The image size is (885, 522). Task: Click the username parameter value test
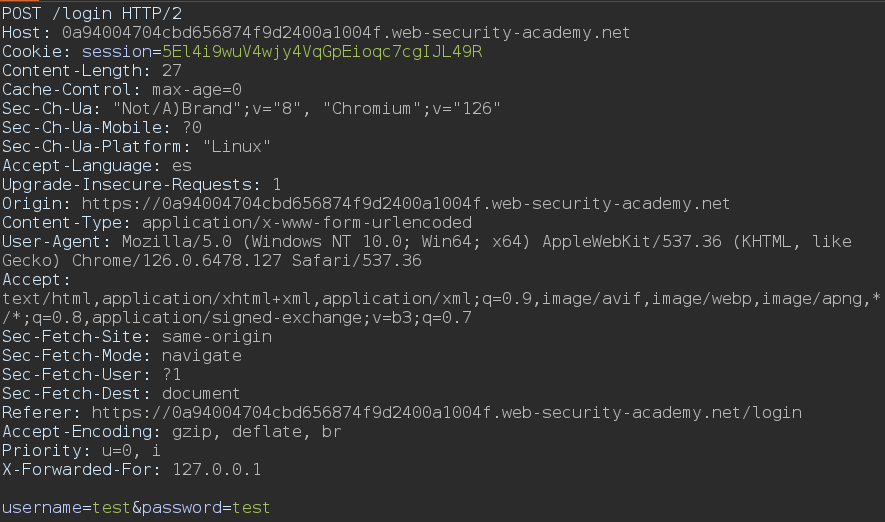pos(112,508)
